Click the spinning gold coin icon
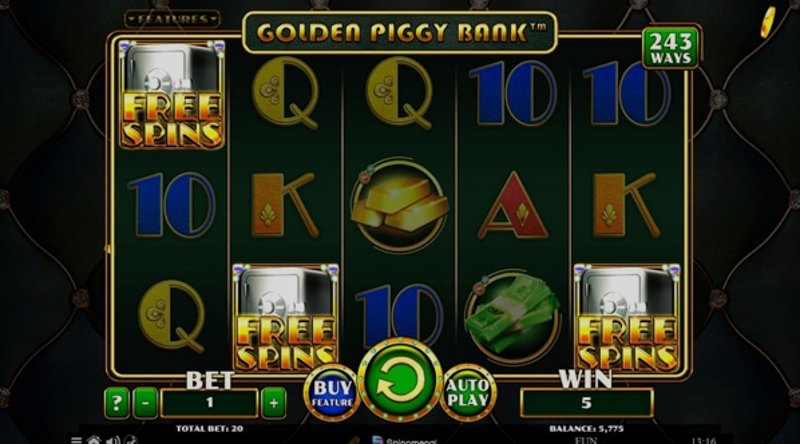 click(768, 23)
